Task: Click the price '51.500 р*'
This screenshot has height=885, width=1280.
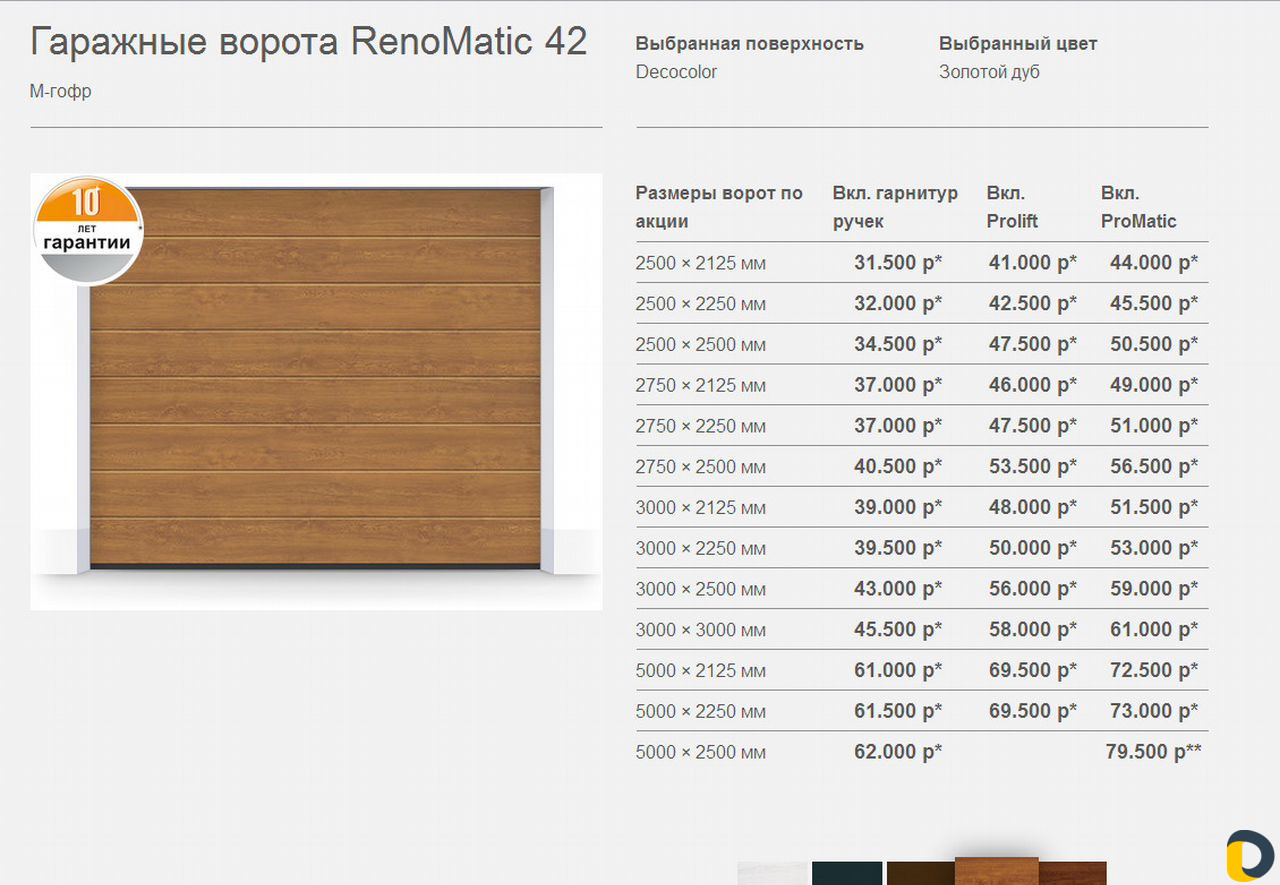Action: (1154, 507)
